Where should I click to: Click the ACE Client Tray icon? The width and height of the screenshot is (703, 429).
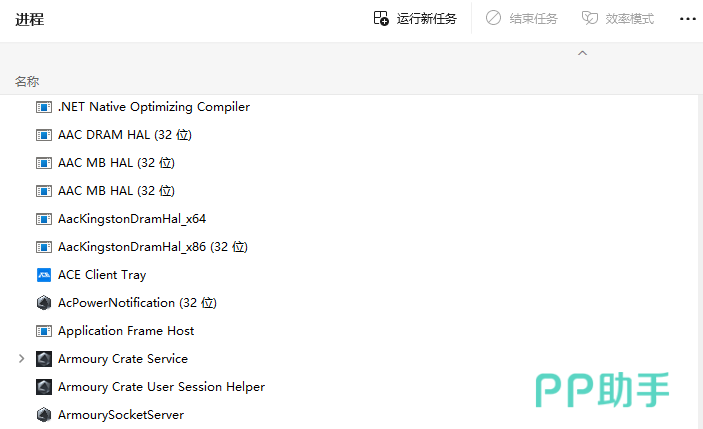[44, 275]
